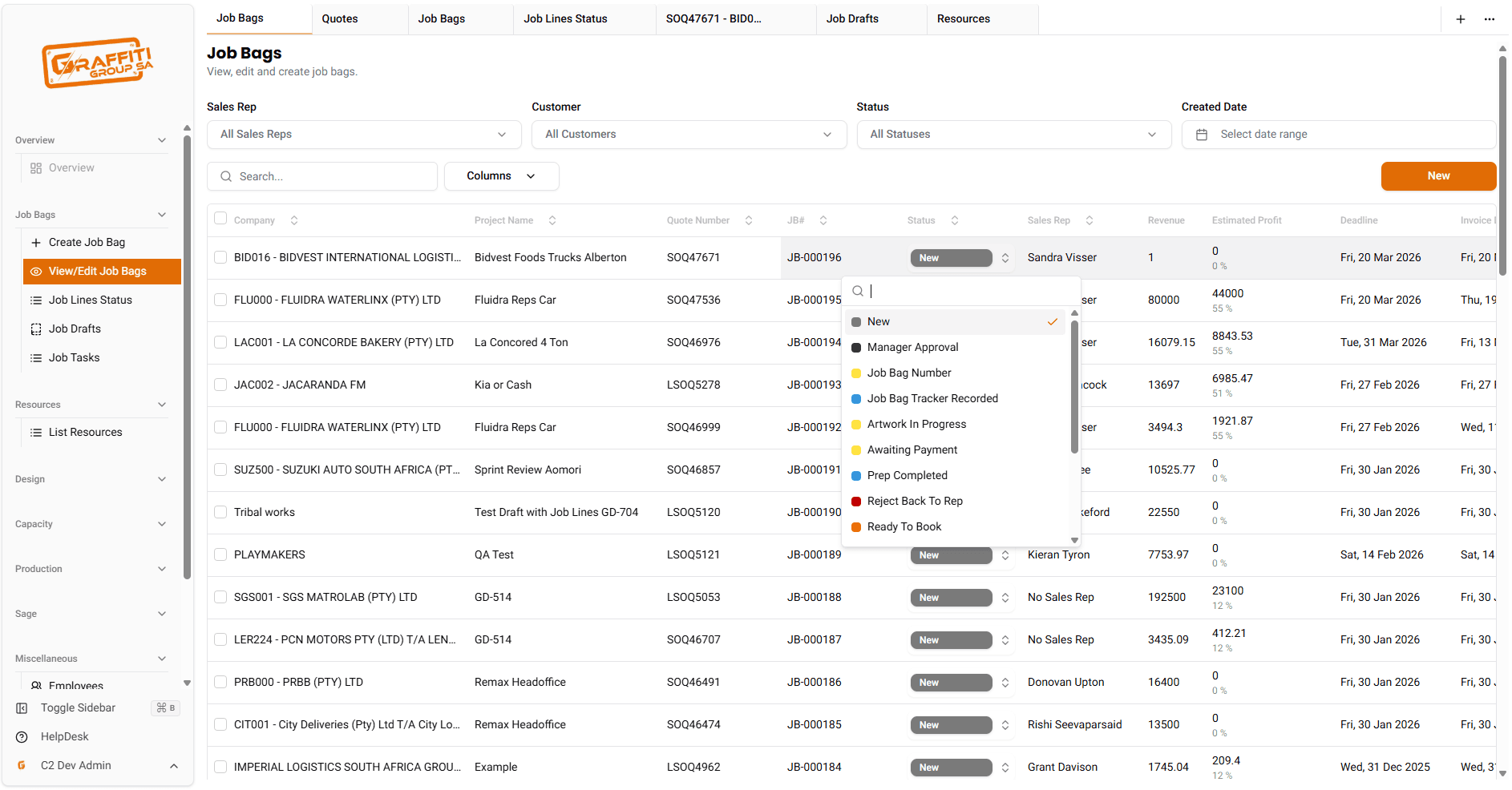Expand the Production sidebar section
1512x790 pixels.
pos(91,569)
